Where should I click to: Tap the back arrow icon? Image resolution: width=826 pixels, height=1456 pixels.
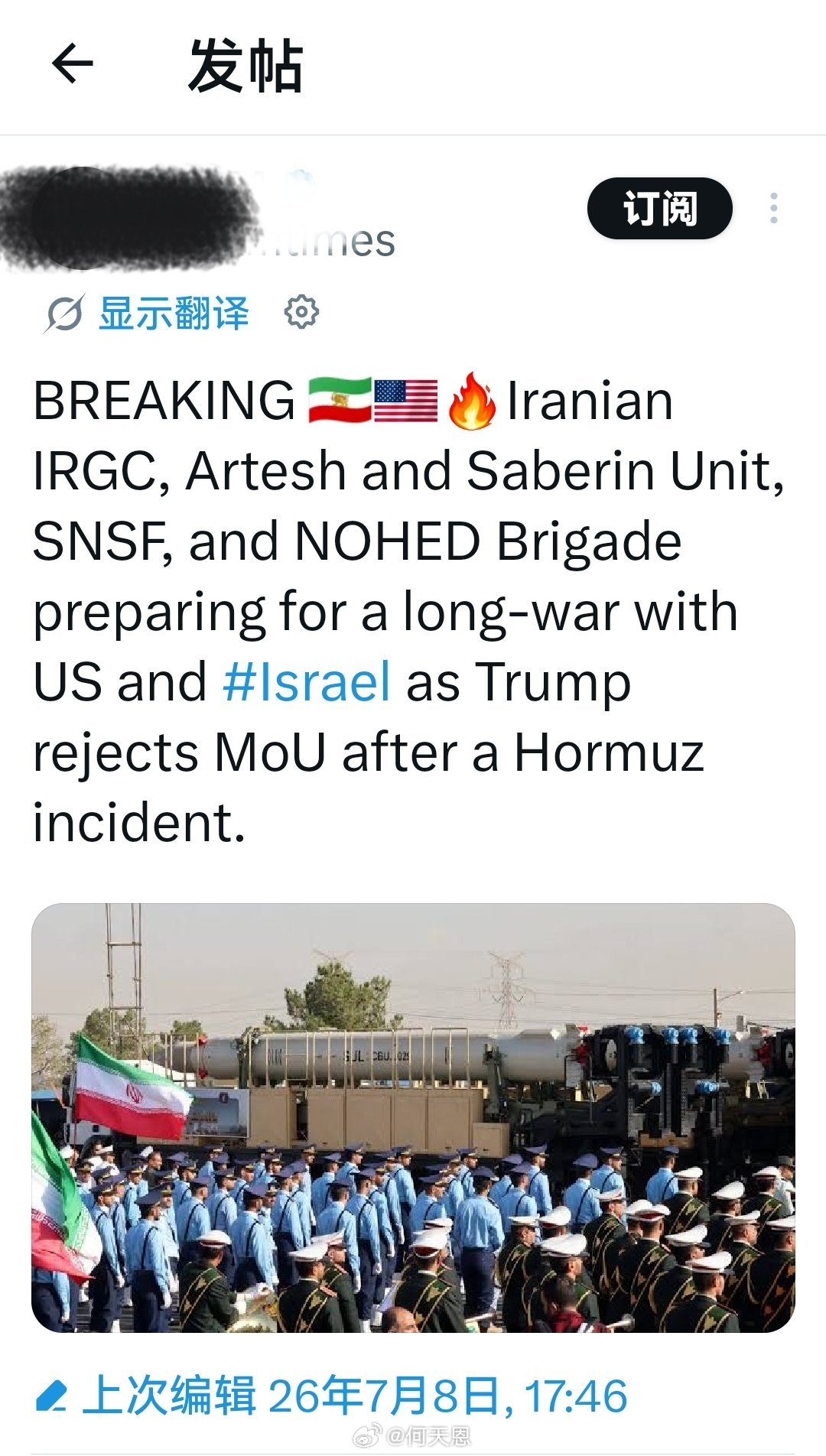73,63
